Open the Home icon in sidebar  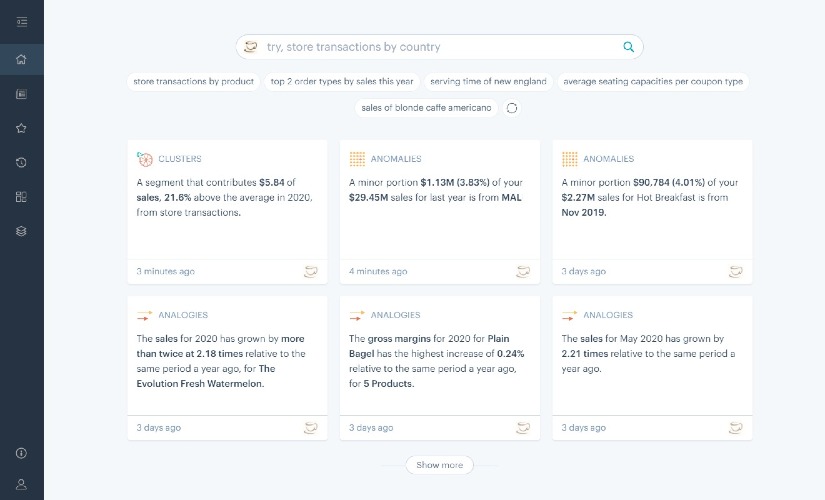(21, 59)
